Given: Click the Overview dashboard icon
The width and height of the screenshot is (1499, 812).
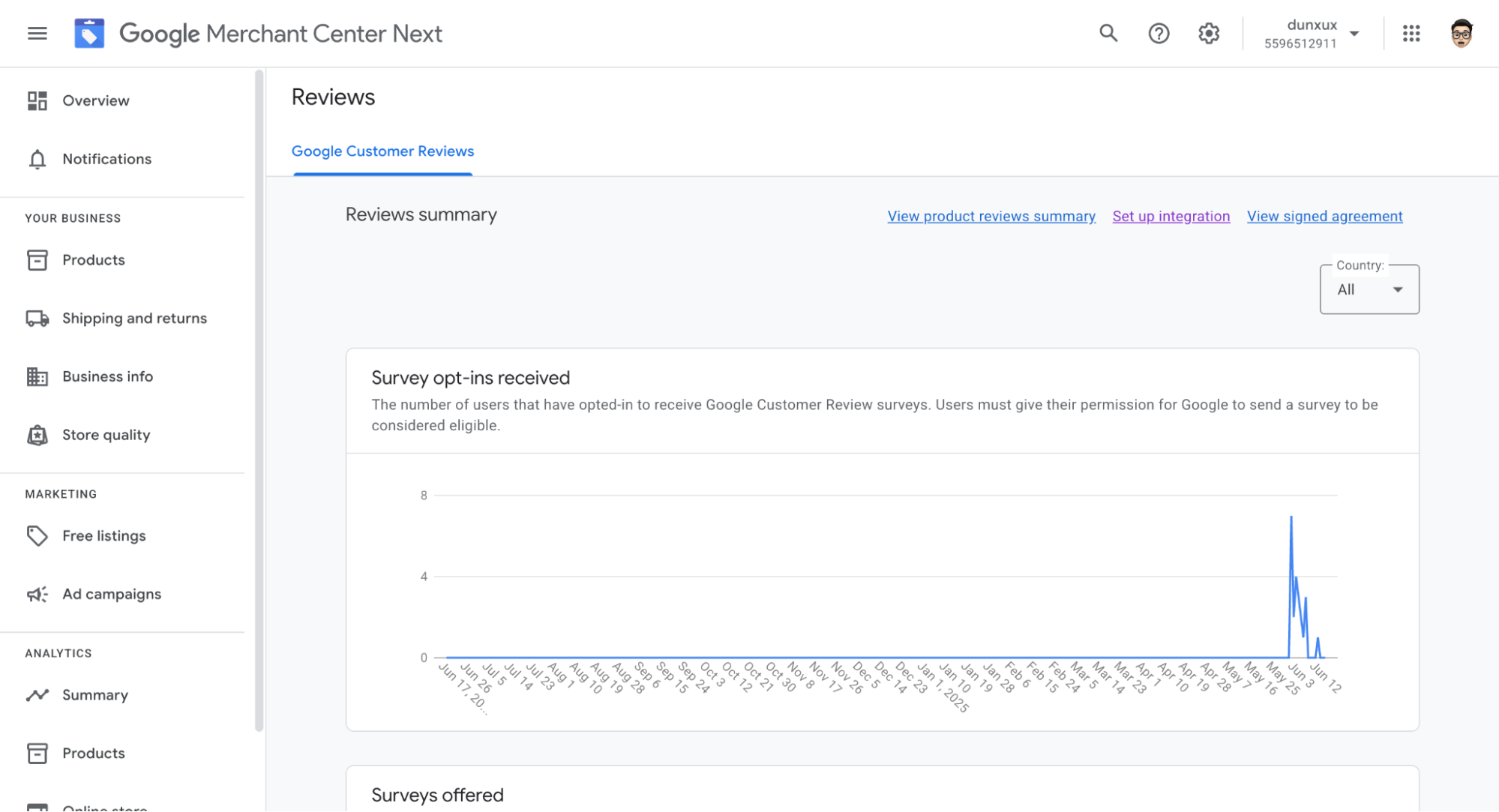Looking at the screenshot, I should 37,100.
